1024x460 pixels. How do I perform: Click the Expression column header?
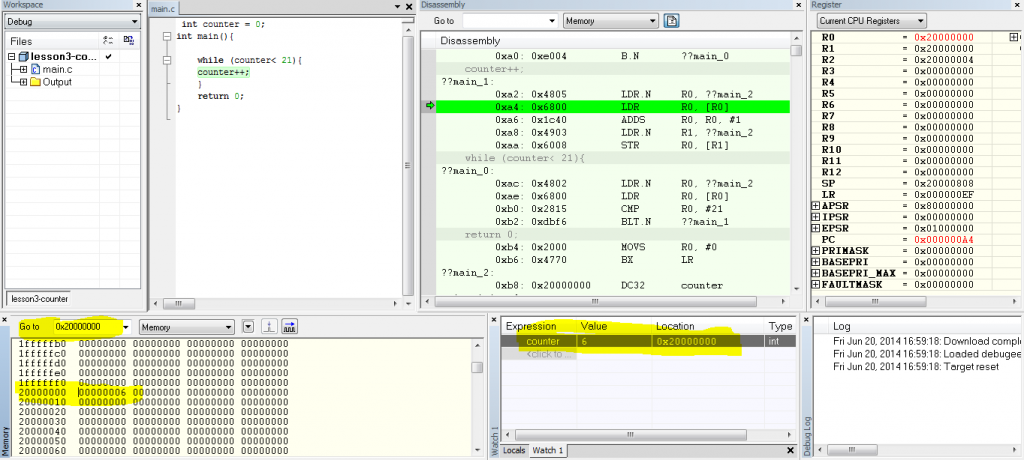coord(538,326)
